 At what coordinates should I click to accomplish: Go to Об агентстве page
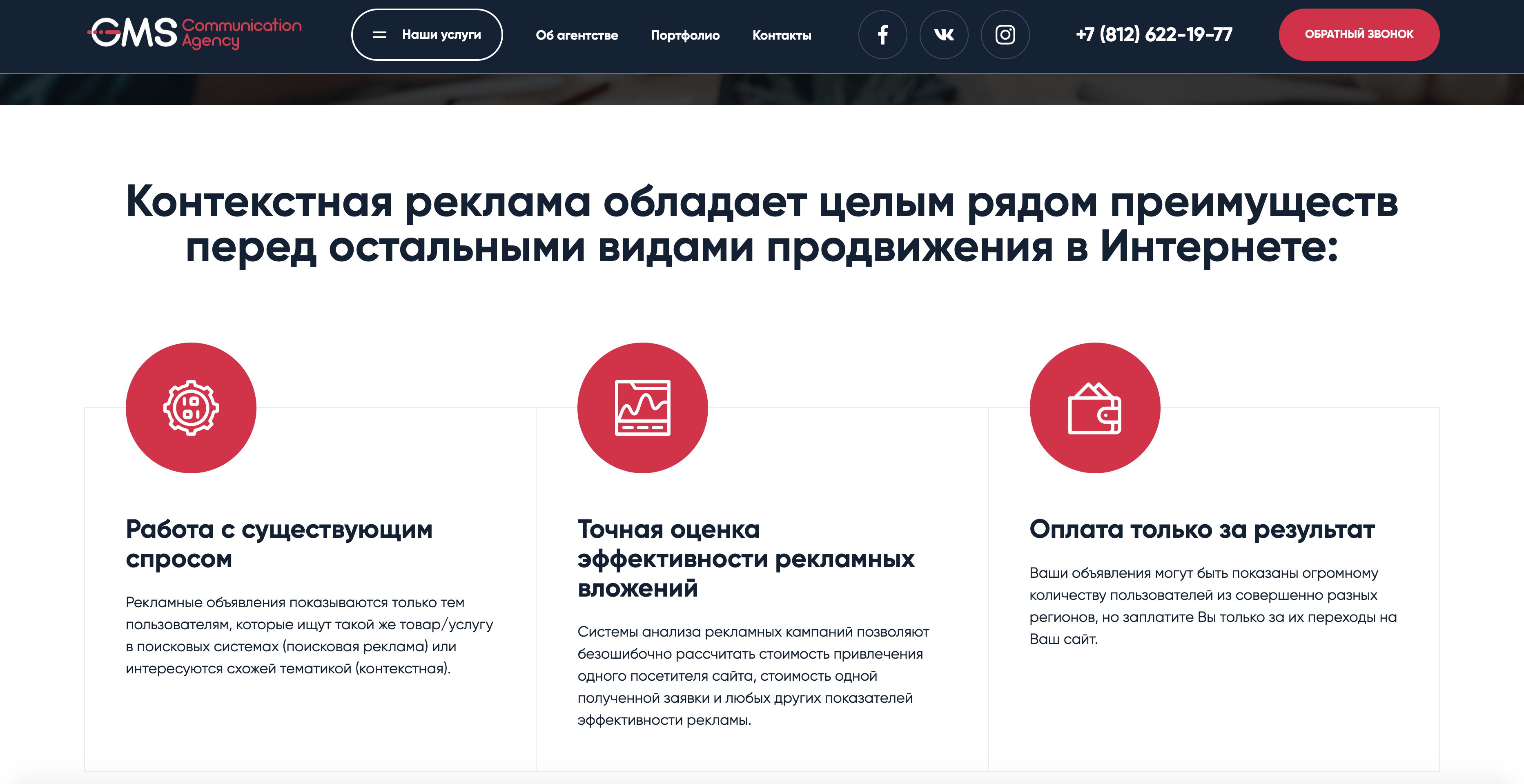coord(577,36)
